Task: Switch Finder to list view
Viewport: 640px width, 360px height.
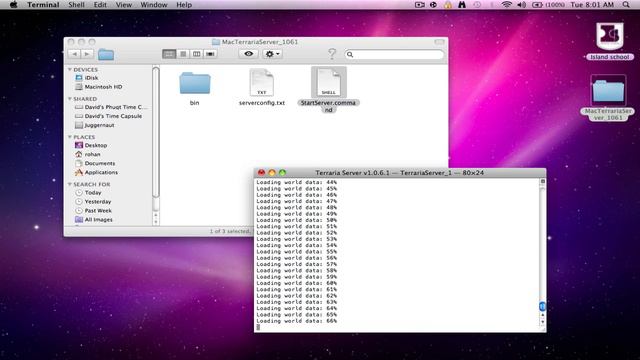Action: pyautogui.click(x=183, y=54)
